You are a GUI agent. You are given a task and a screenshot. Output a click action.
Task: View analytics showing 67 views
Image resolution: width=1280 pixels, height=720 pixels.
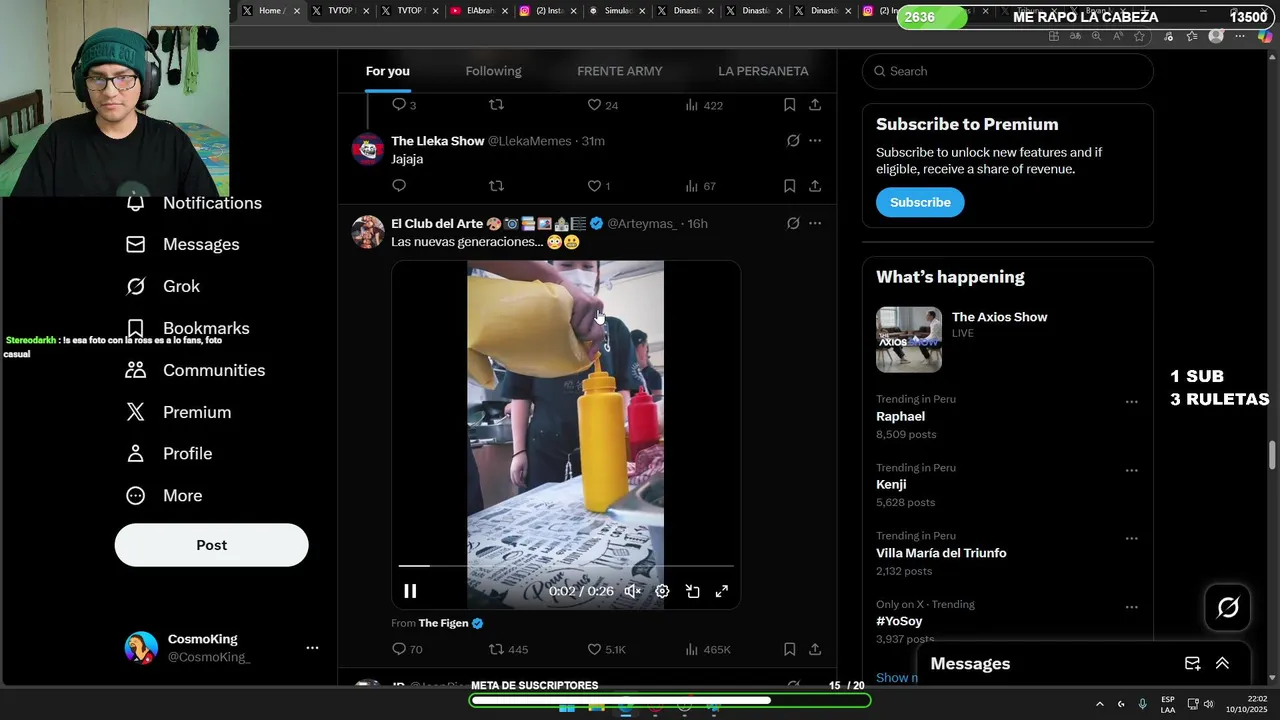click(x=700, y=186)
